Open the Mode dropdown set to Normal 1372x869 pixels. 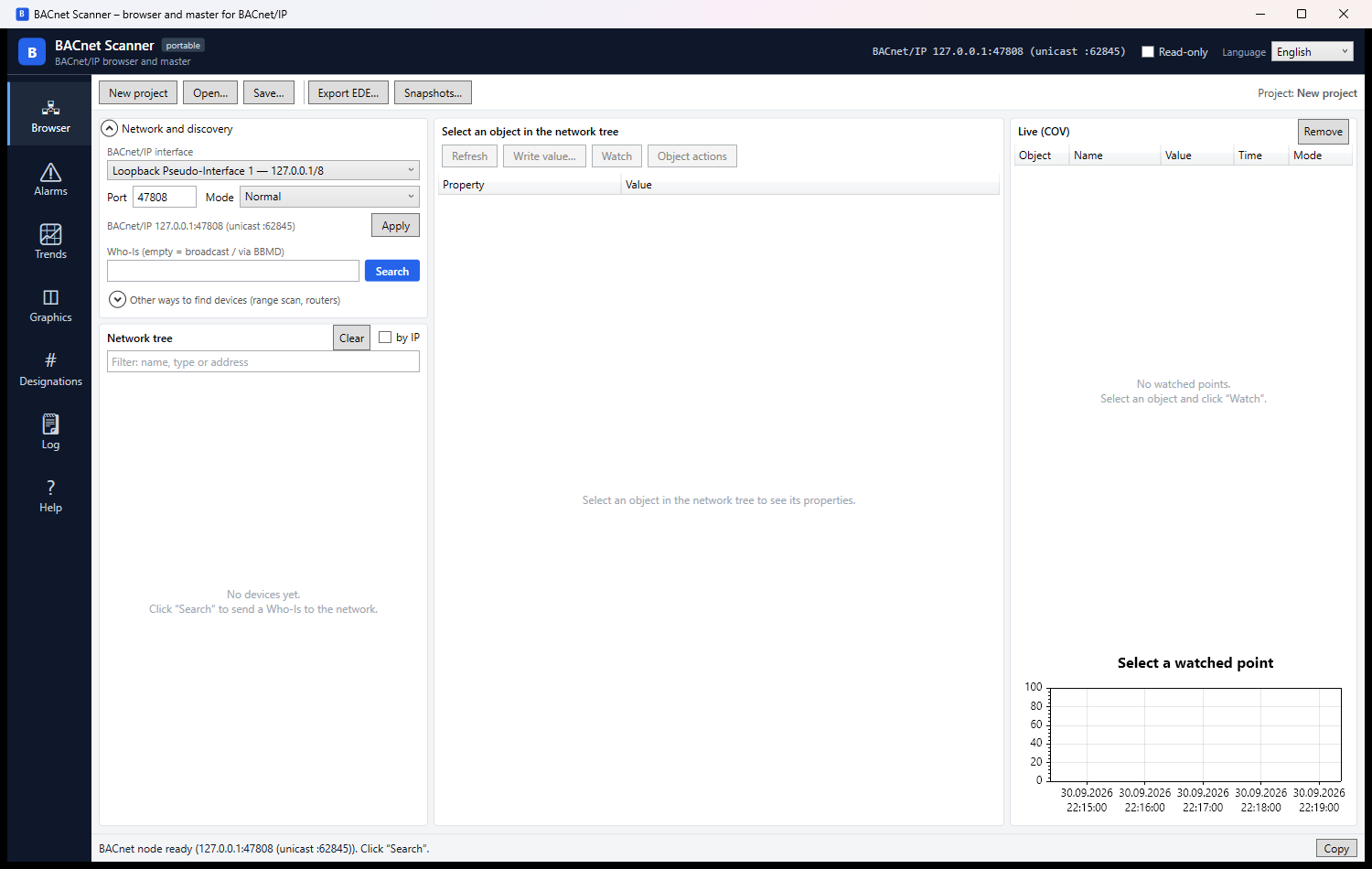(x=329, y=197)
